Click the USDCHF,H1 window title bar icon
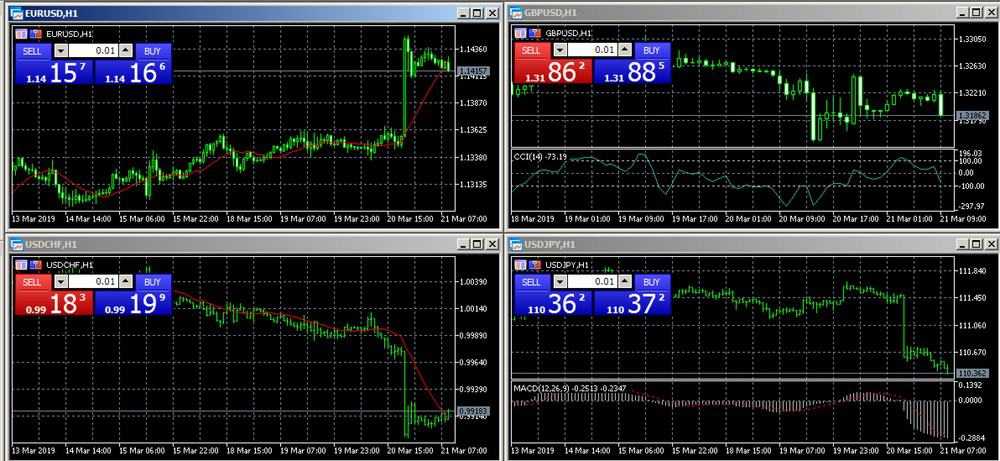The width and height of the screenshot is (1000, 461). pos(17,244)
